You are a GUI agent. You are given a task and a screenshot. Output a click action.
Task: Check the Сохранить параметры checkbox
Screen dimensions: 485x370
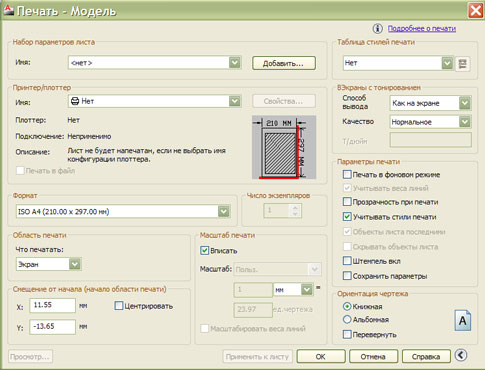347,276
